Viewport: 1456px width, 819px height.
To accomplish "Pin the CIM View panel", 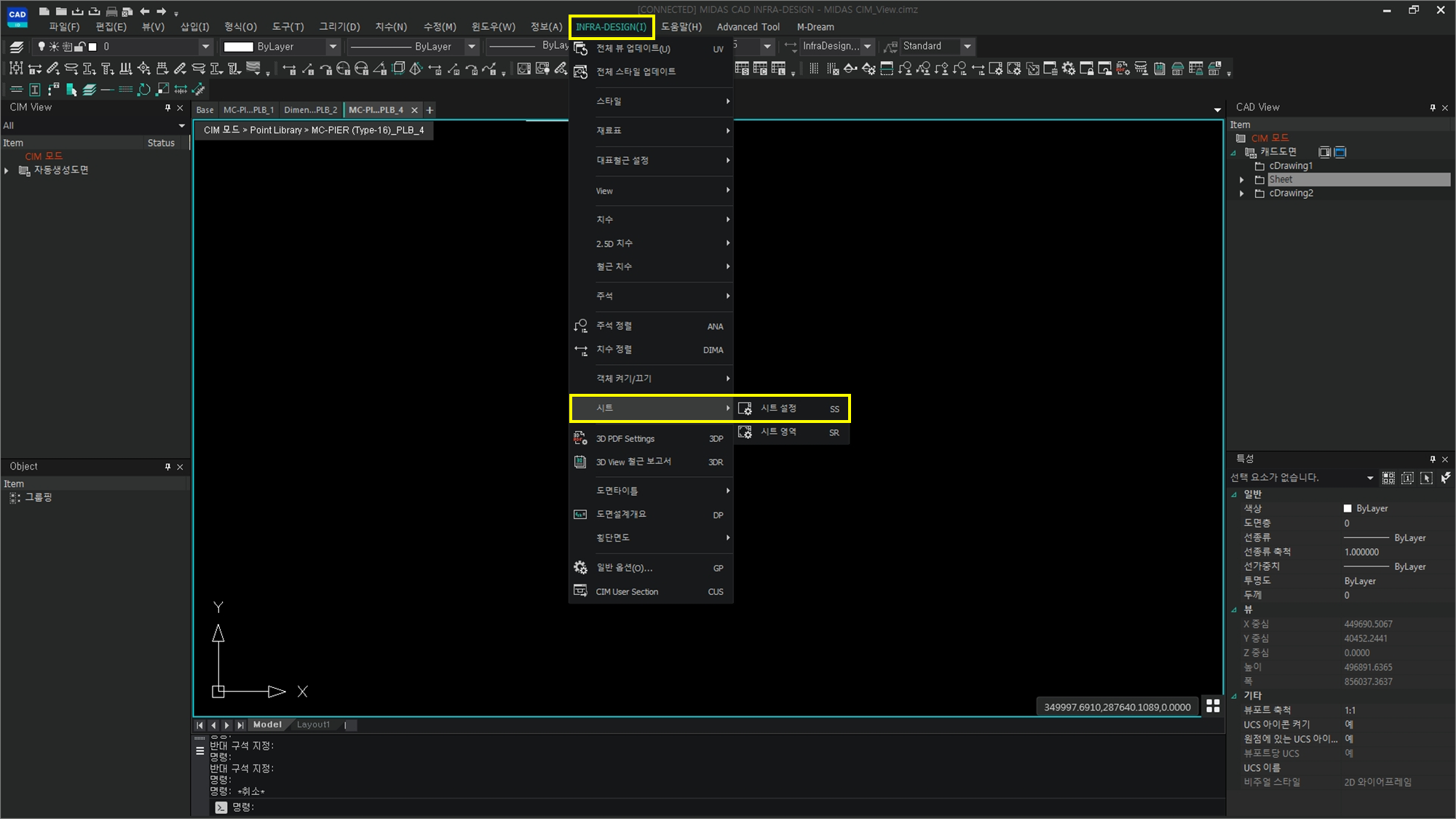I will point(167,108).
